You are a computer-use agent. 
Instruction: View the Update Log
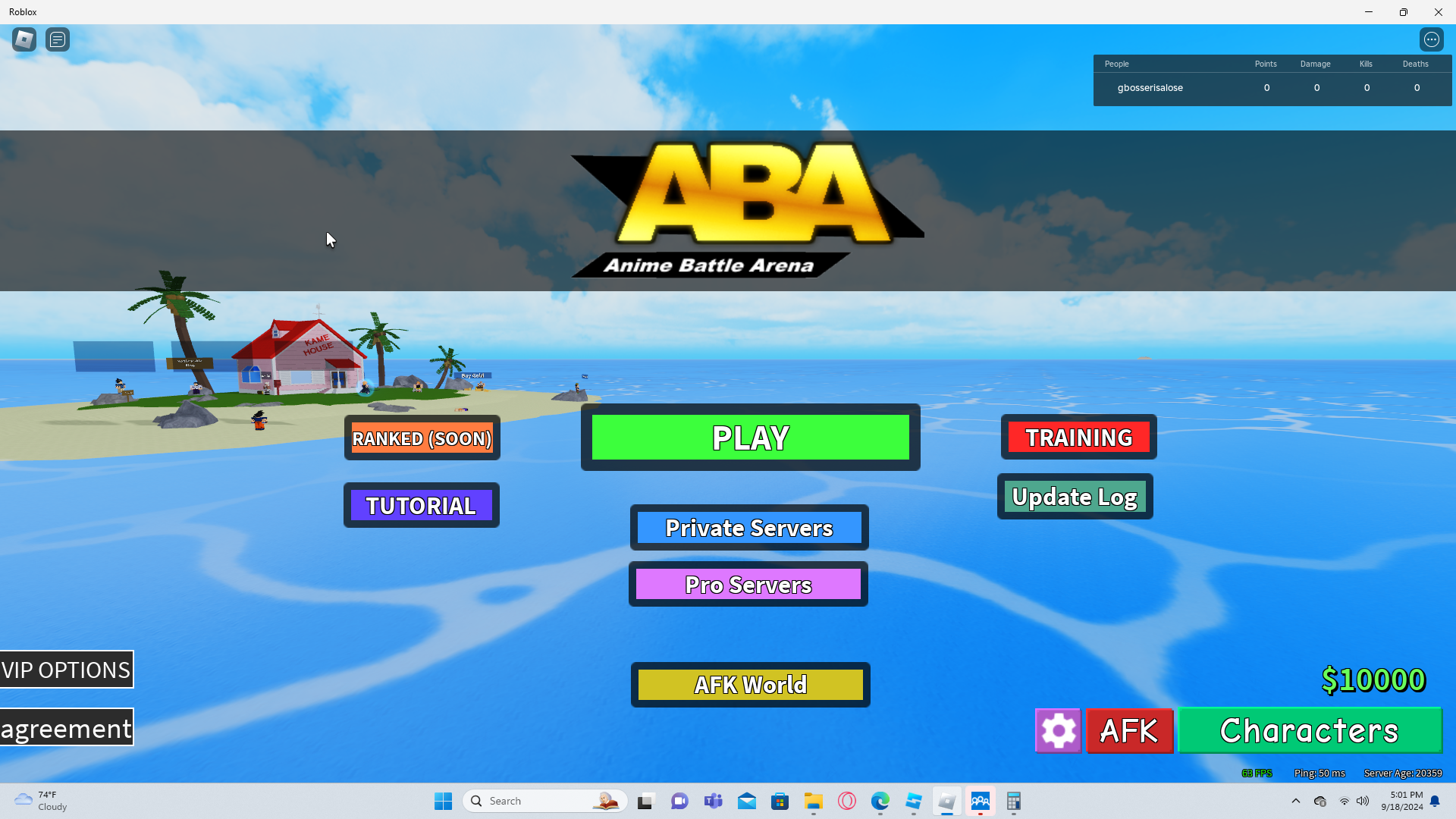[1075, 497]
